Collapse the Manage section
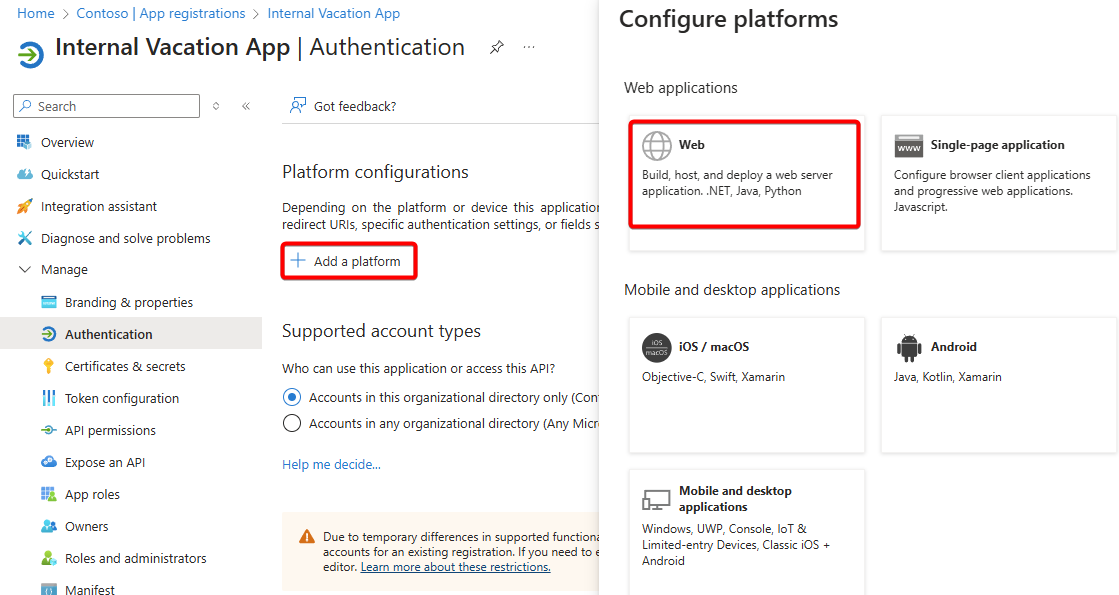This screenshot has height=595, width=1119. (25, 270)
